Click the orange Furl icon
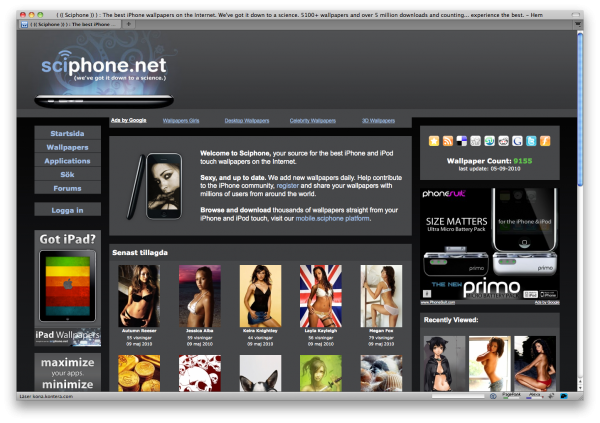Screen dimensions: 600x423 tap(545, 141)
